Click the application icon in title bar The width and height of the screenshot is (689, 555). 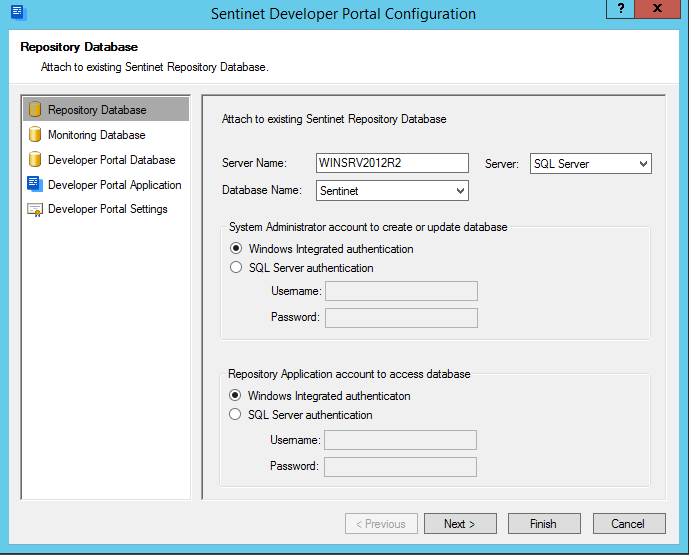tap(18, 13)
